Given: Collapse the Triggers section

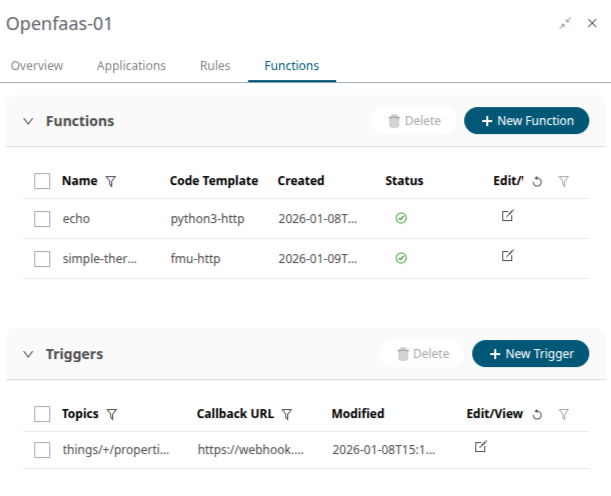Looking at the screenshot, I should 28,354.
